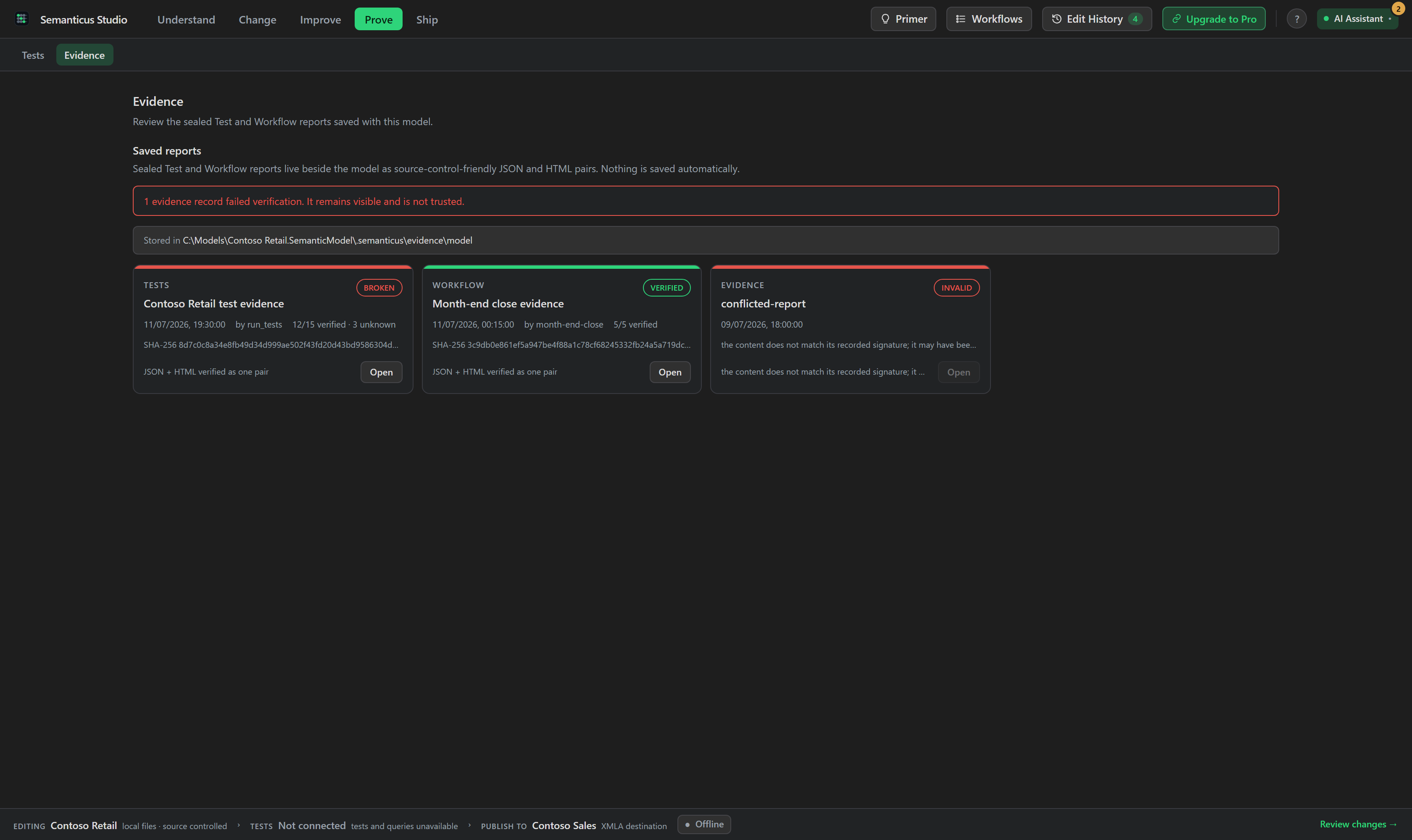Click 'by run_tests' on tests card
Viewport: 1412px width, 840px height.
pyautogui.click(x=259, y=324)
